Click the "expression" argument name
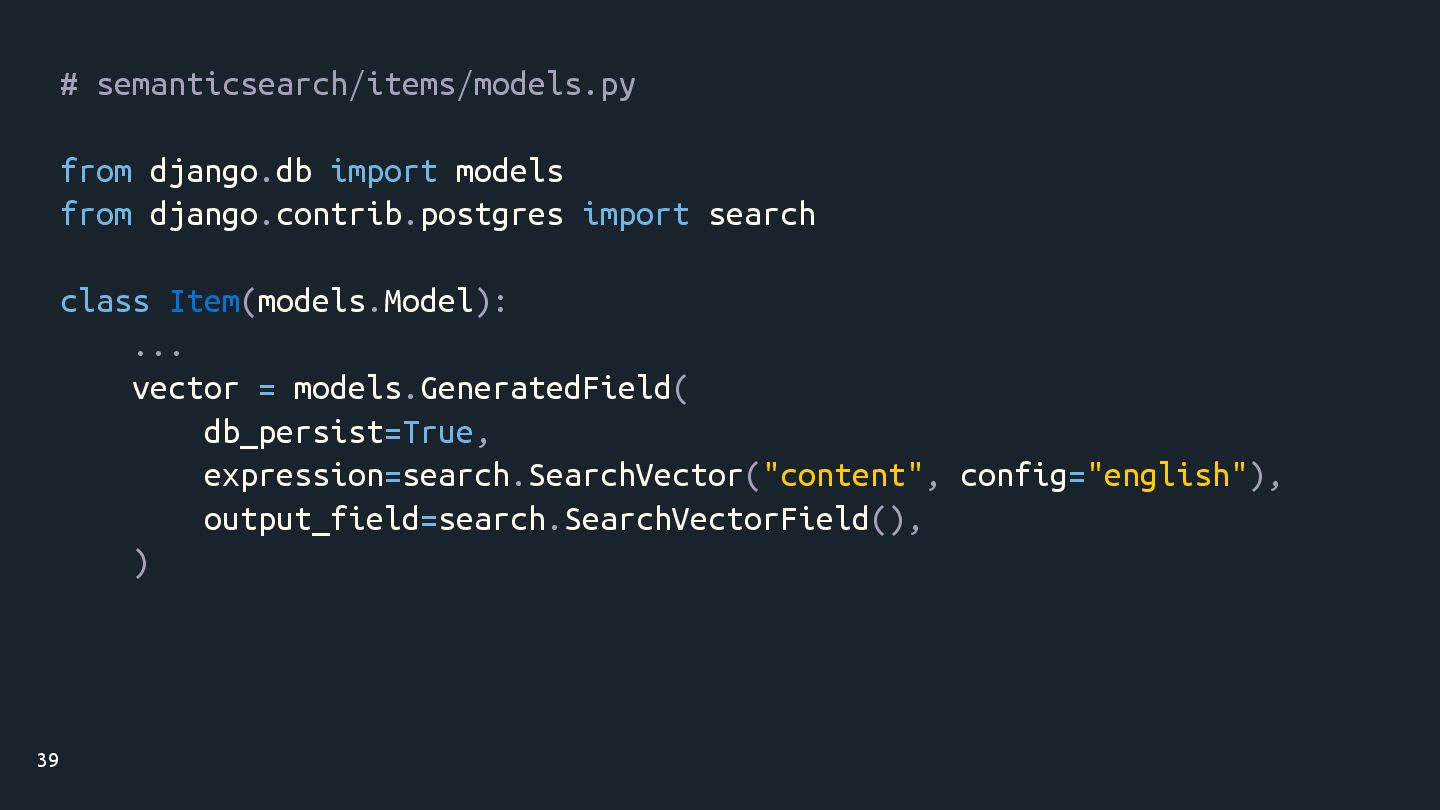This screenshot has width=1440, height=810. point(293,475)
